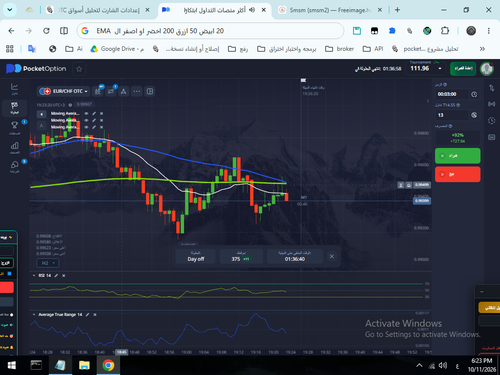Screen dimensions: 500x375
Task: Open the indicators list button
Action: click(x=111, y=91)
